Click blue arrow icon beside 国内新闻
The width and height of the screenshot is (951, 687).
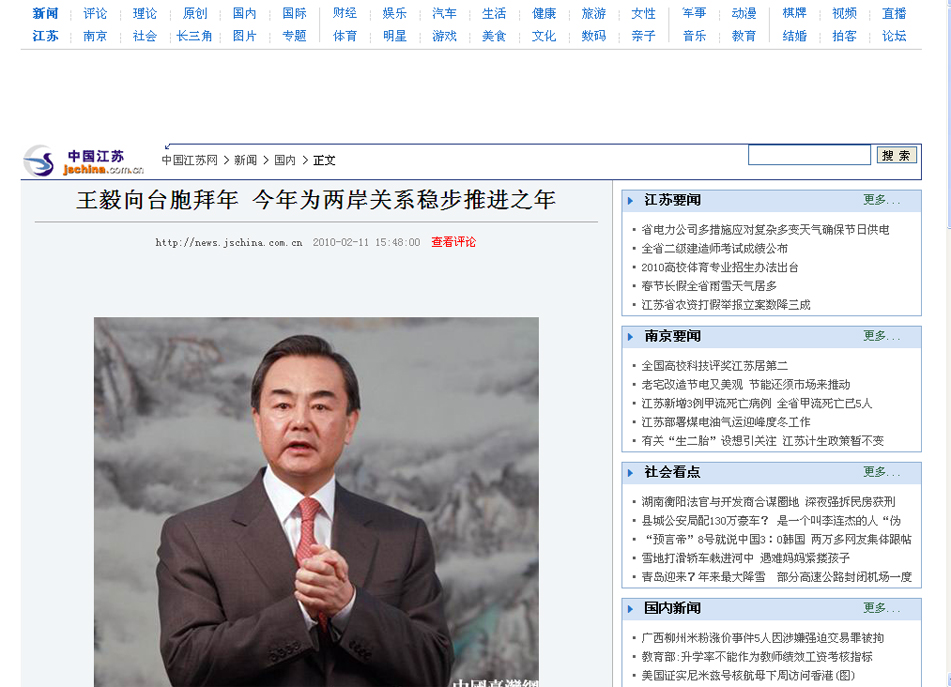(x=631, y=609)
